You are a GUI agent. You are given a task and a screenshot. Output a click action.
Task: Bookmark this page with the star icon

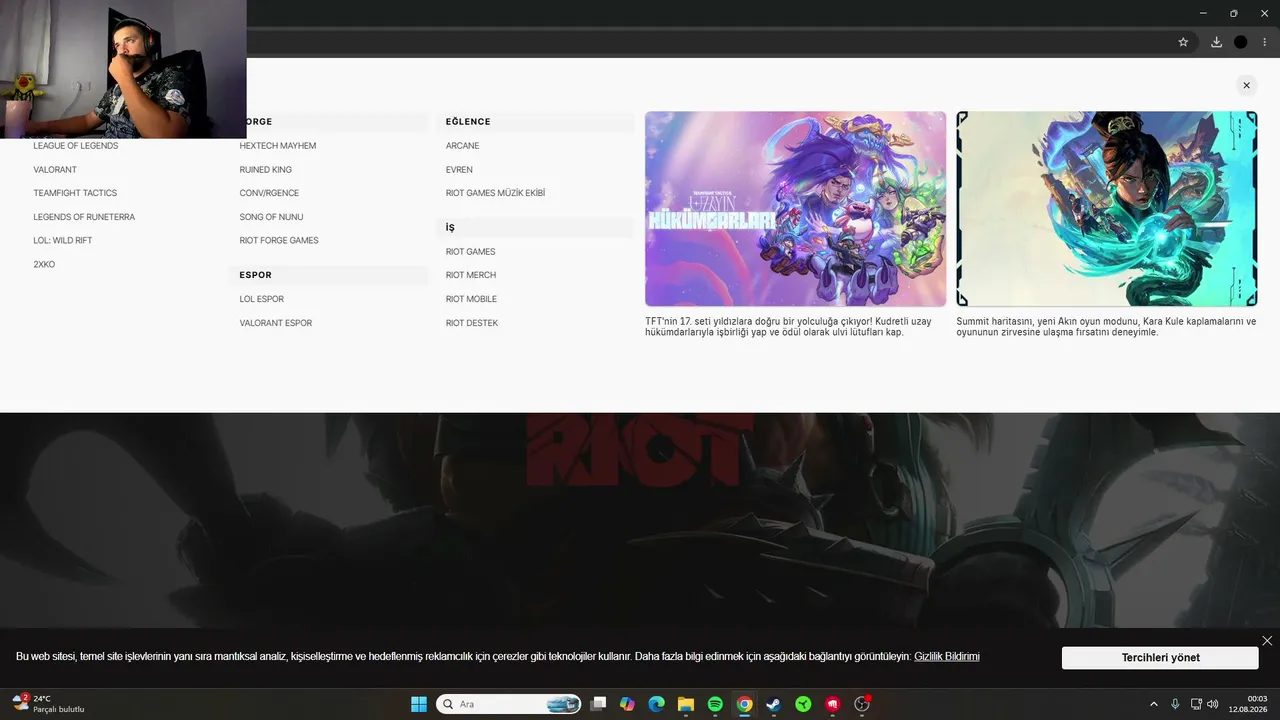coord(1183,42)
